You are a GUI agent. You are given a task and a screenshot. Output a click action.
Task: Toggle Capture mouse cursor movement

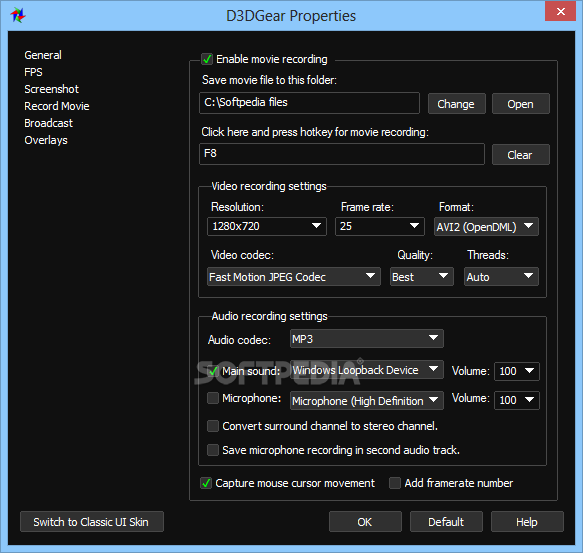tap(206, 483)
